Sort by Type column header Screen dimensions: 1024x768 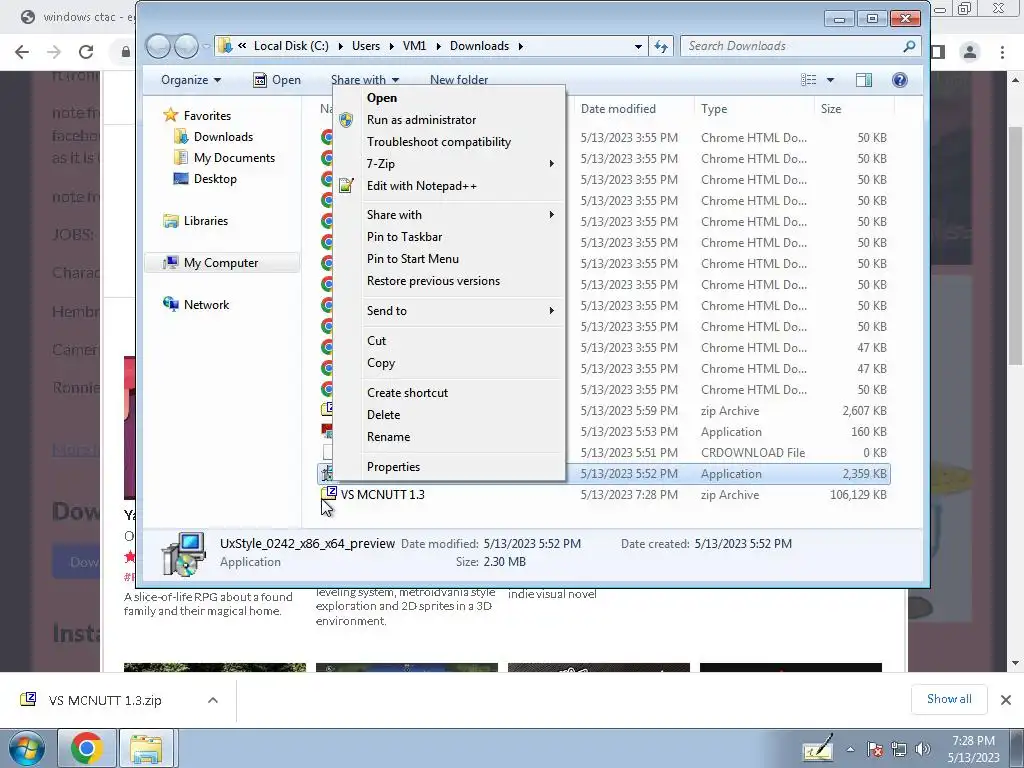point(754,109)
